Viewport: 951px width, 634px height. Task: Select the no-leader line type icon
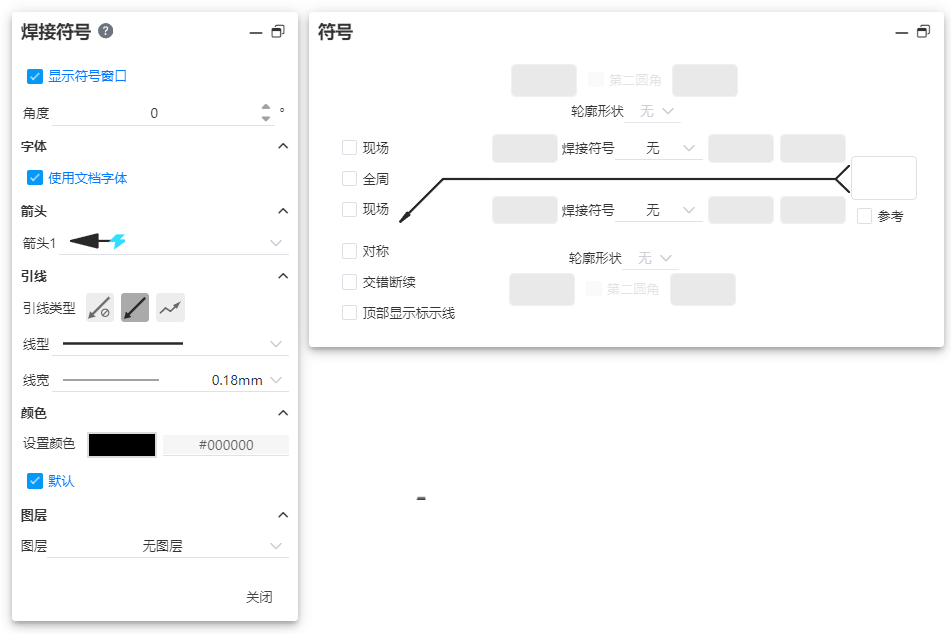coord(100,308)
